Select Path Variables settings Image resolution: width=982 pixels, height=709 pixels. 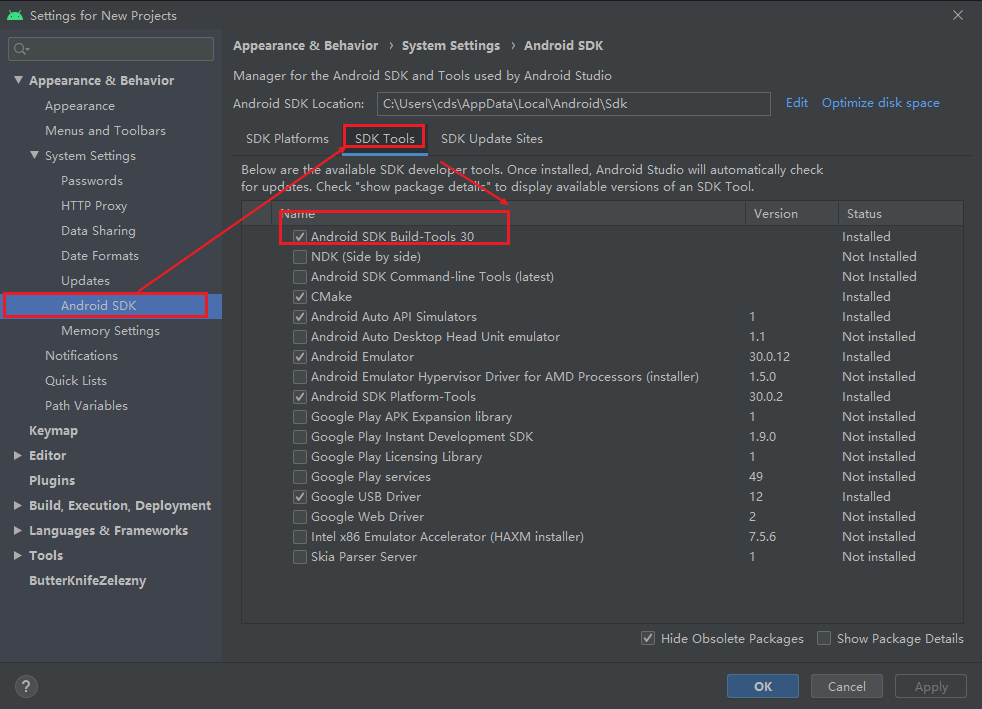pos(86,406)
